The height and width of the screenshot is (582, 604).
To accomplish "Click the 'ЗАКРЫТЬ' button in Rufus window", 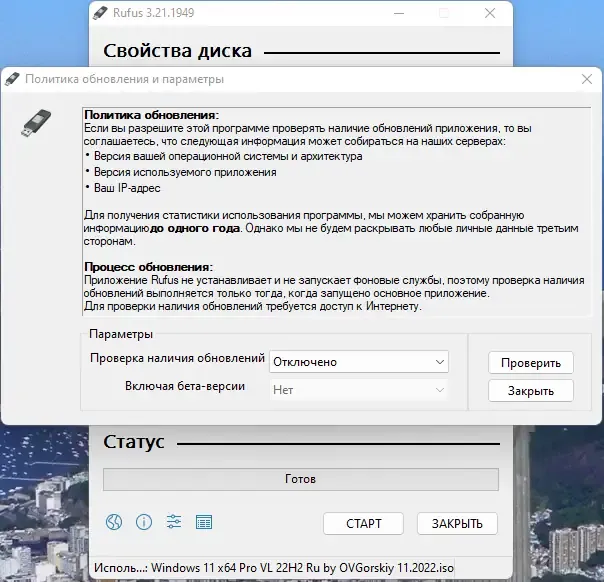I will (x=457, y=523).
